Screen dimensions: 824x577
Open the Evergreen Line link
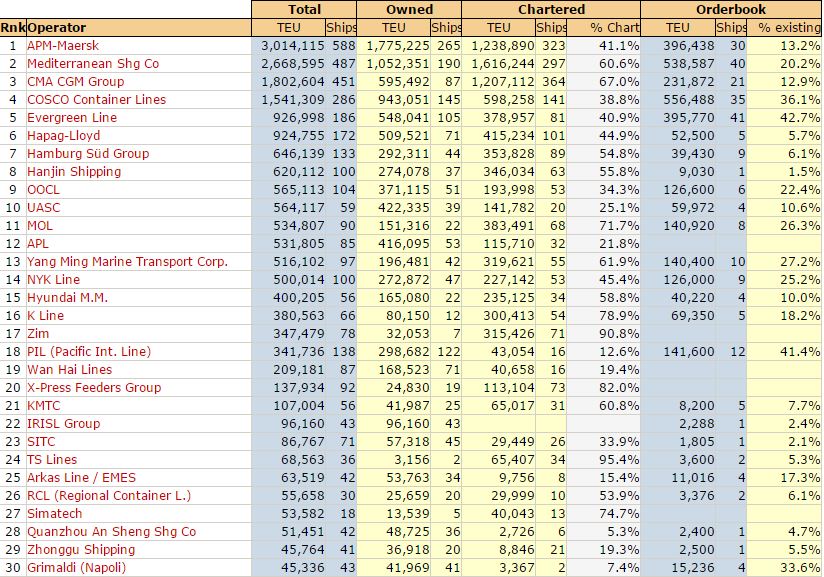click(72, 118)
